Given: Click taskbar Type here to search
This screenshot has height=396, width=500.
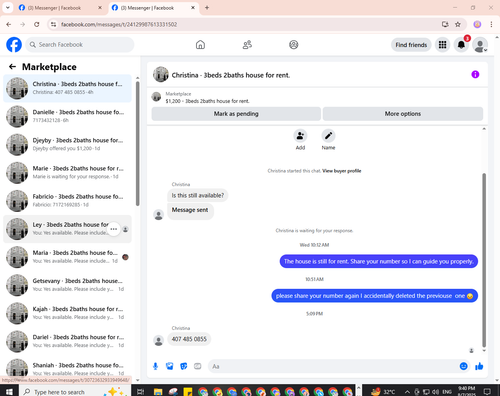Looking at the screenshot, I should pos(75,392).
